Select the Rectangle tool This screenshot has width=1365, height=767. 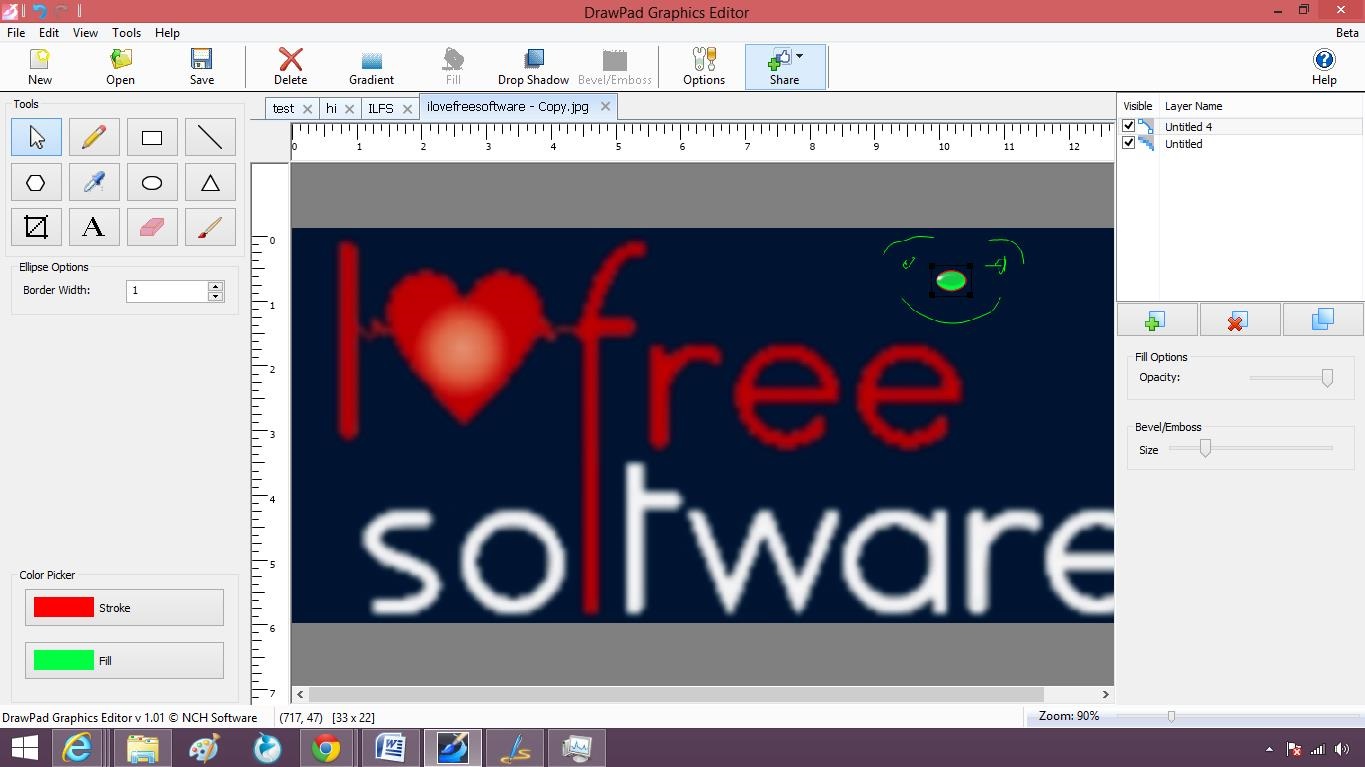152,137
